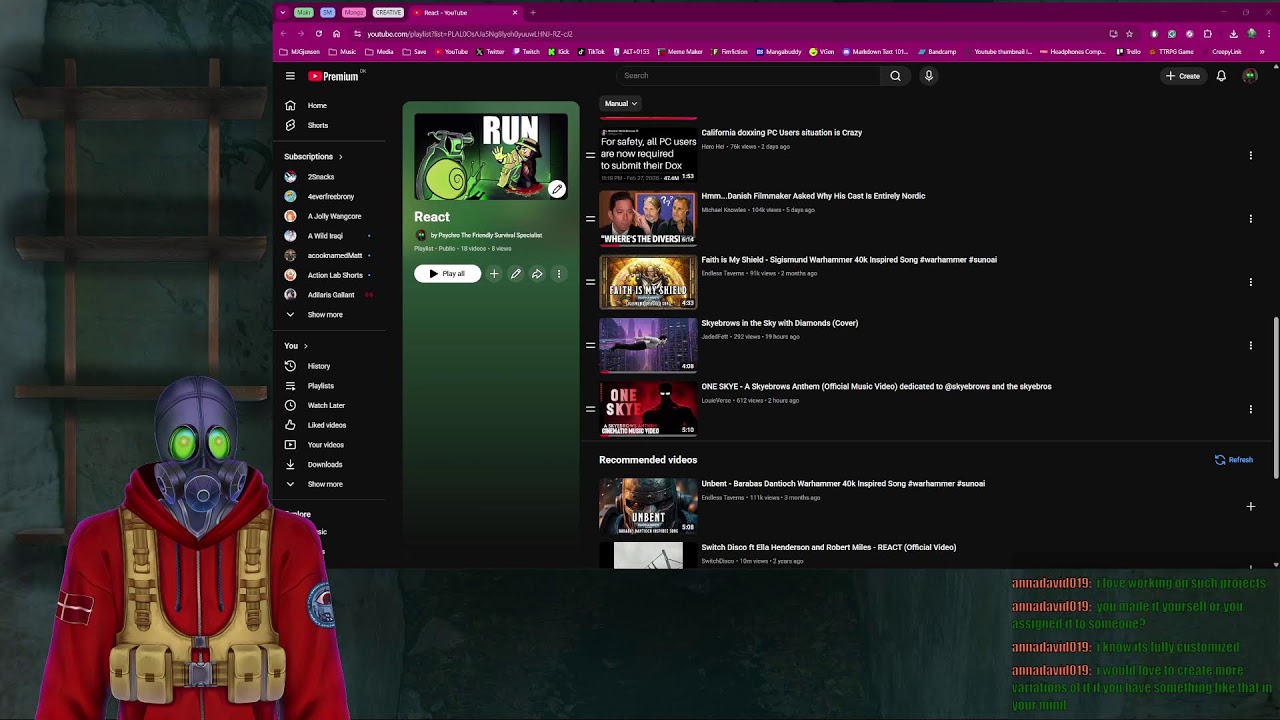Click the YouTube Premium logo
This screenshot has height=720, width=1280.
pyautogui.click(x=333, y=76)
